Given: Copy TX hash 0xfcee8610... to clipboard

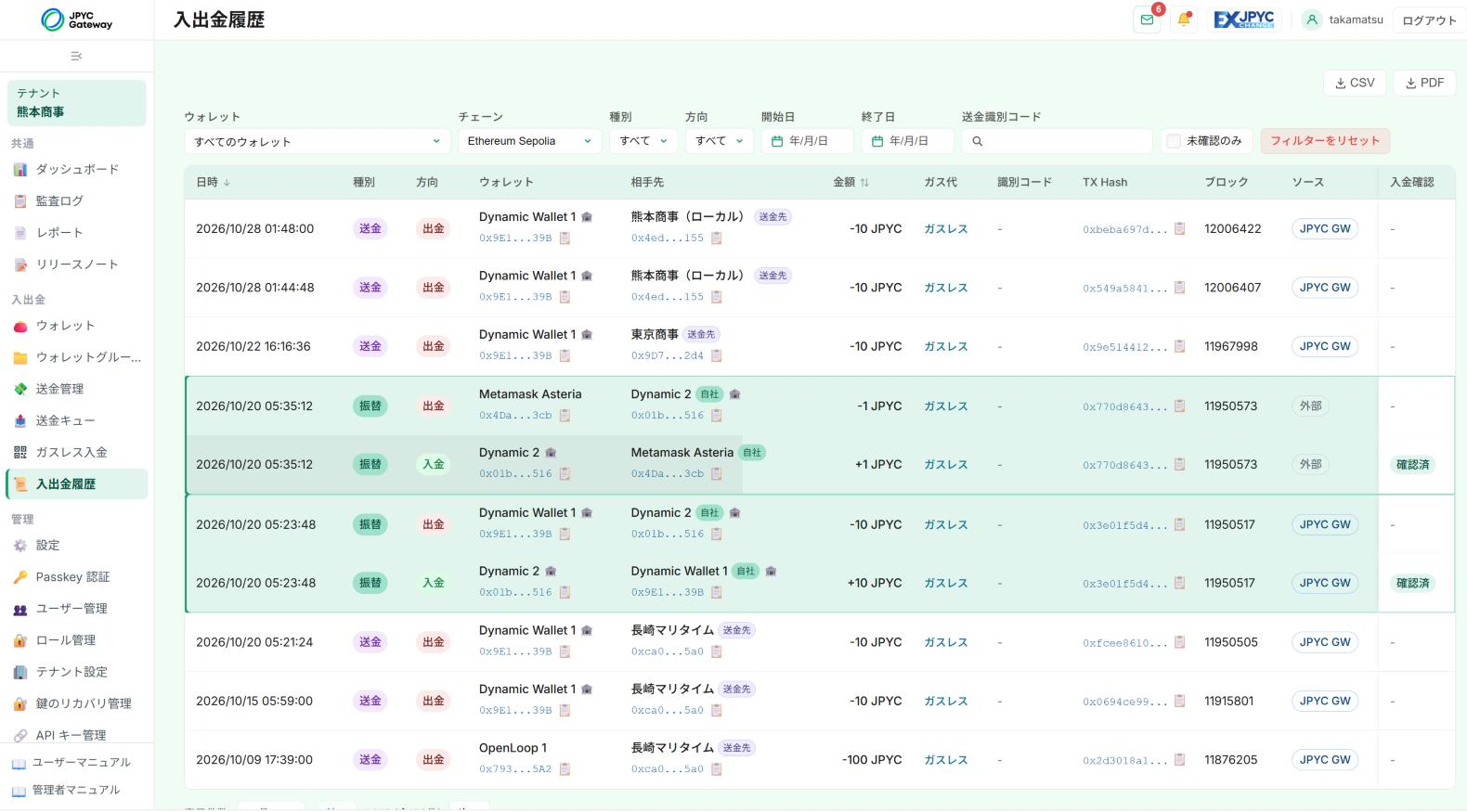Looking at the screenshot, I should pos(1179,642).
